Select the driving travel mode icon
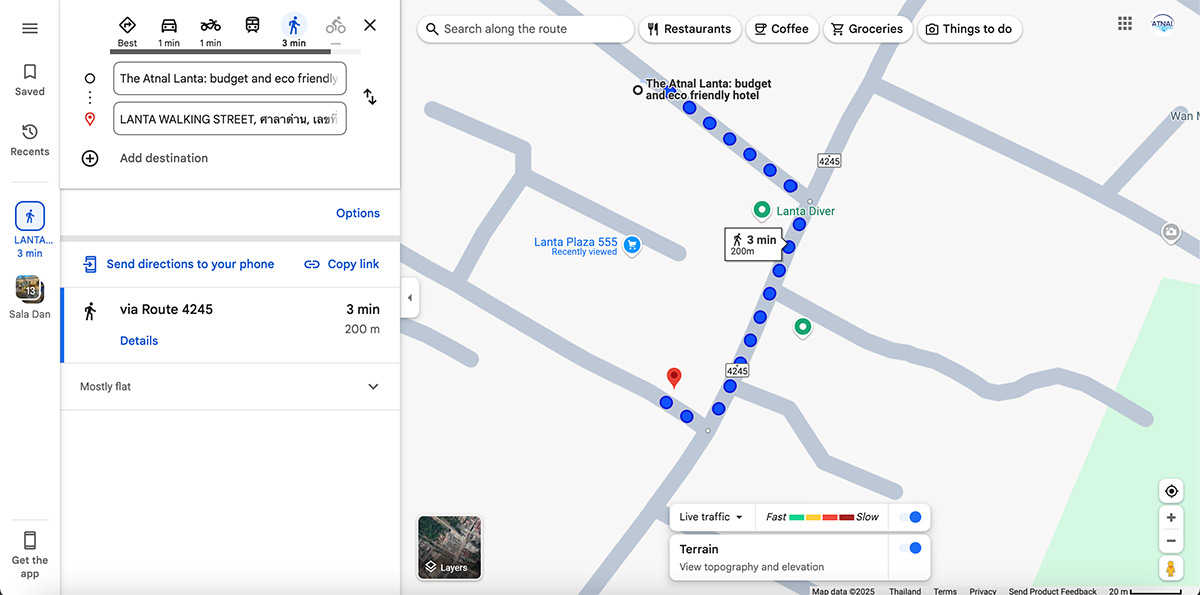This screenshot has height=595, width=1200. tap(169, 26)
